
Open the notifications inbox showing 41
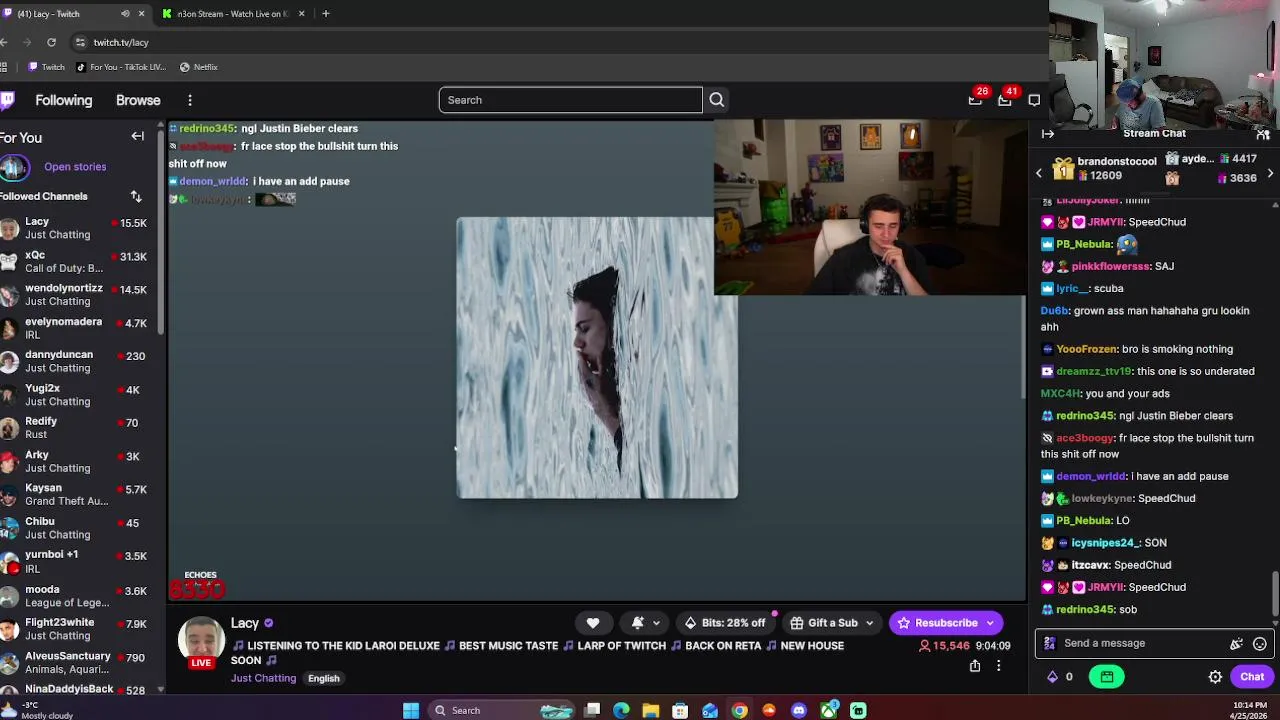coord(1004,100)
